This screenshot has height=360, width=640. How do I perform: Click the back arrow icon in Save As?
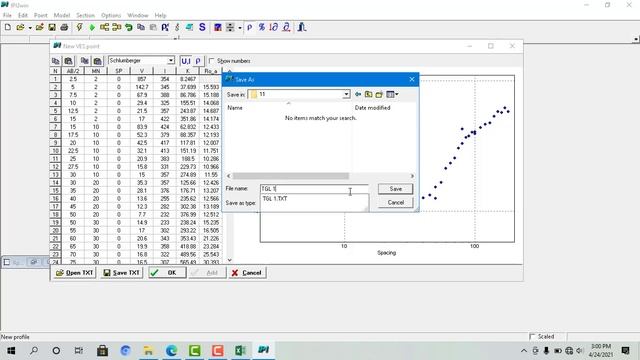pyautogui.click(x=358, y=94)
